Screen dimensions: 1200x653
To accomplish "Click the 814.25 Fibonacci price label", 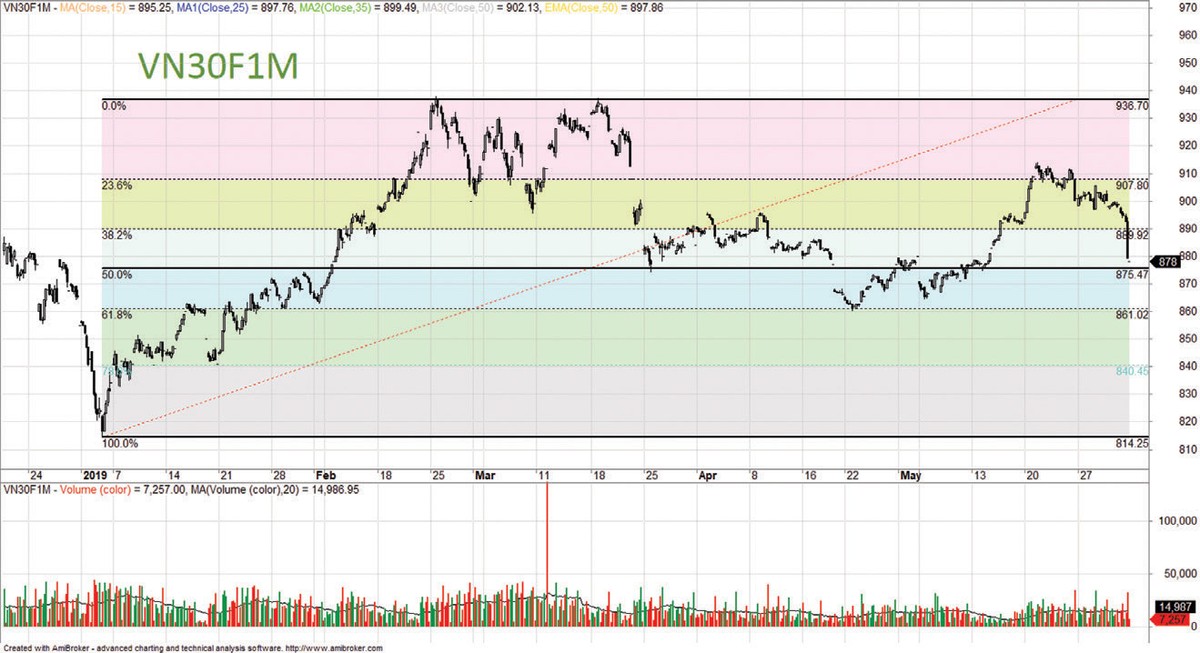I will point(1132,442).
